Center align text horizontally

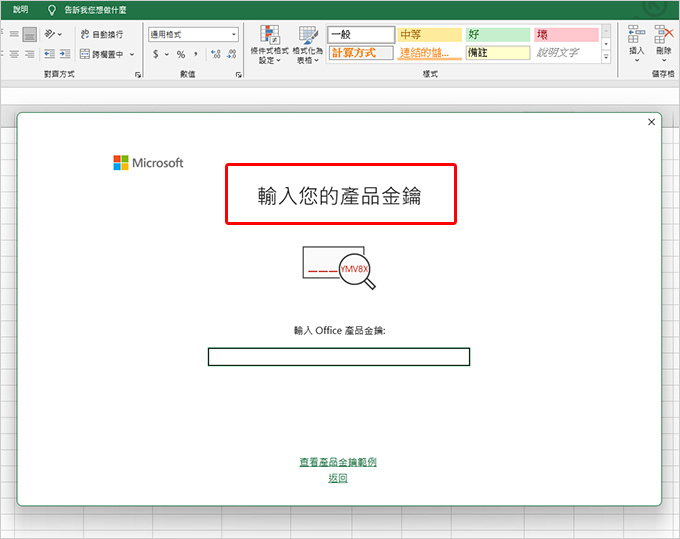tap(14, 54)
